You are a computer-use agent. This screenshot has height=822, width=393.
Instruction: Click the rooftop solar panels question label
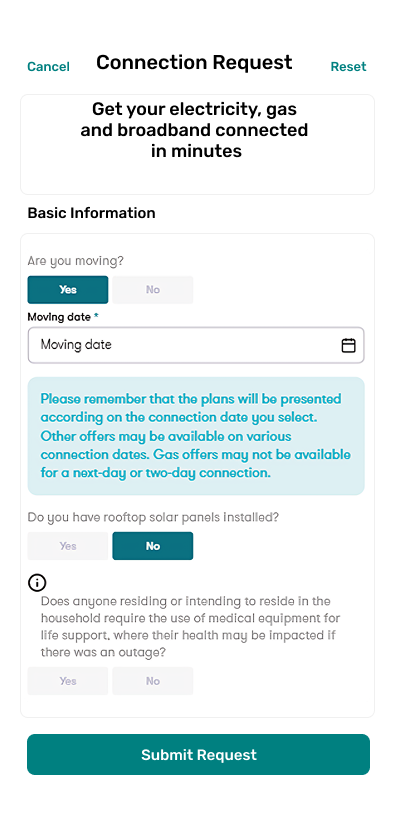153,517
